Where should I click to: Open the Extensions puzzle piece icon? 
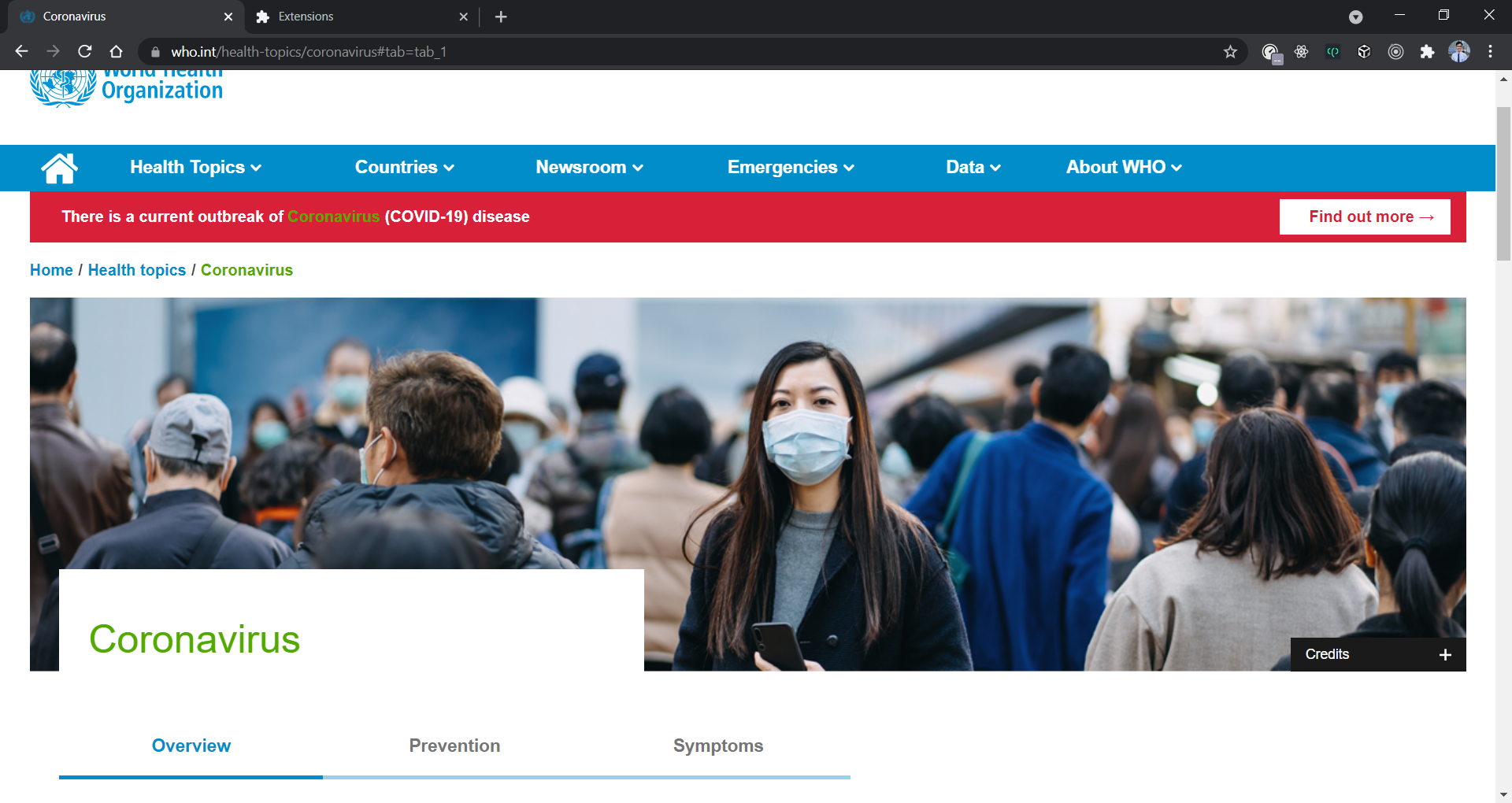(x=1427, y=52)
